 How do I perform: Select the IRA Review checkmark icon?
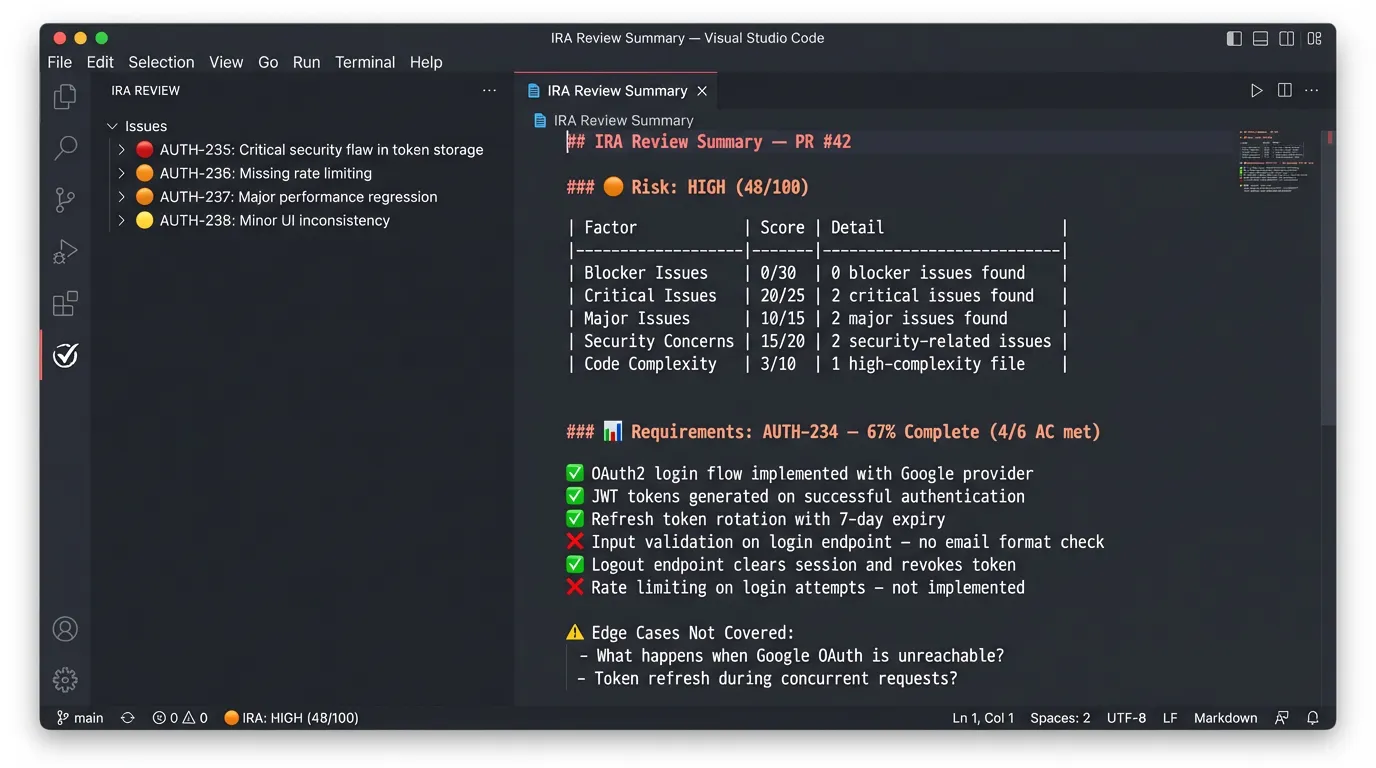pyautogui.click(x=65, y=355)
